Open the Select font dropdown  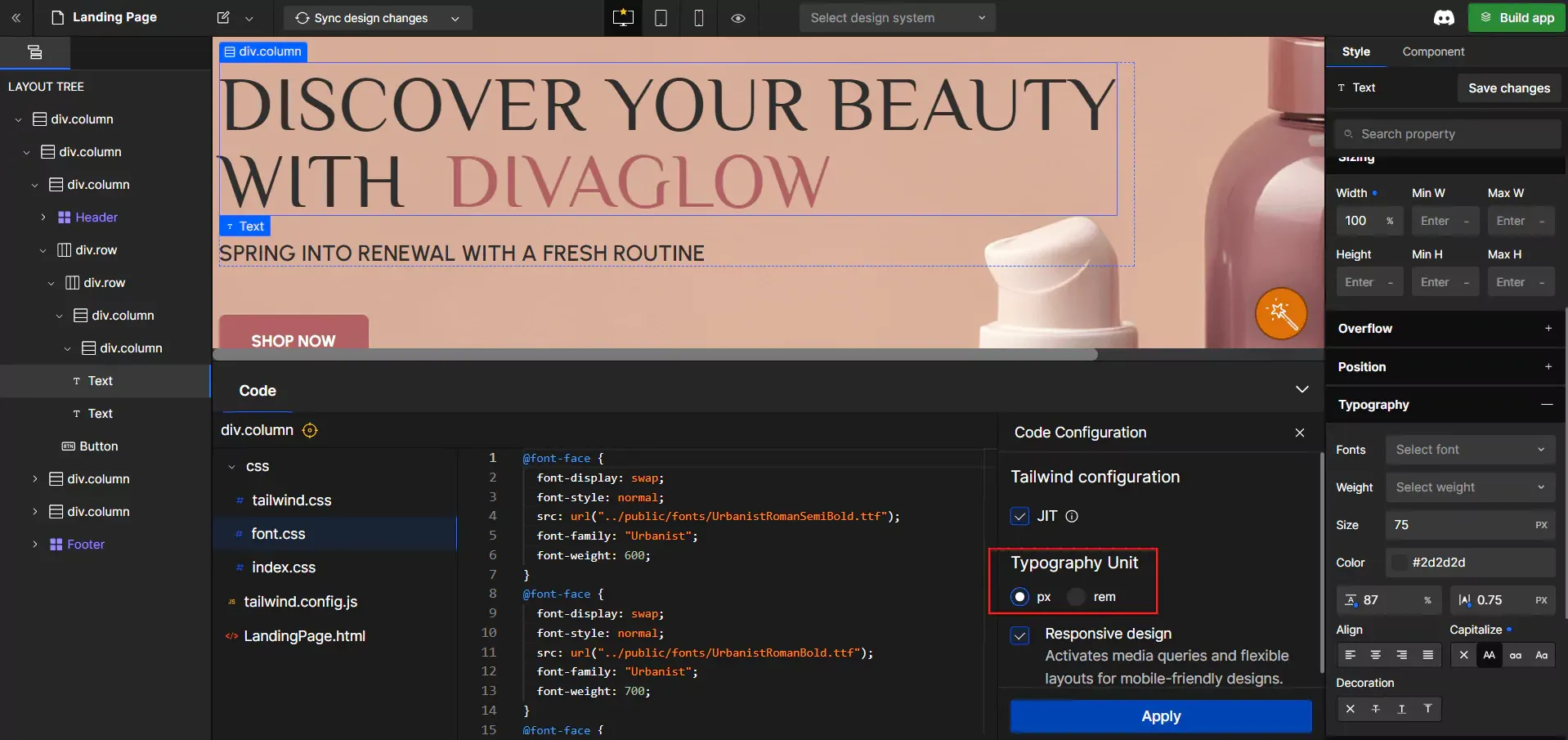[1470, 450]
